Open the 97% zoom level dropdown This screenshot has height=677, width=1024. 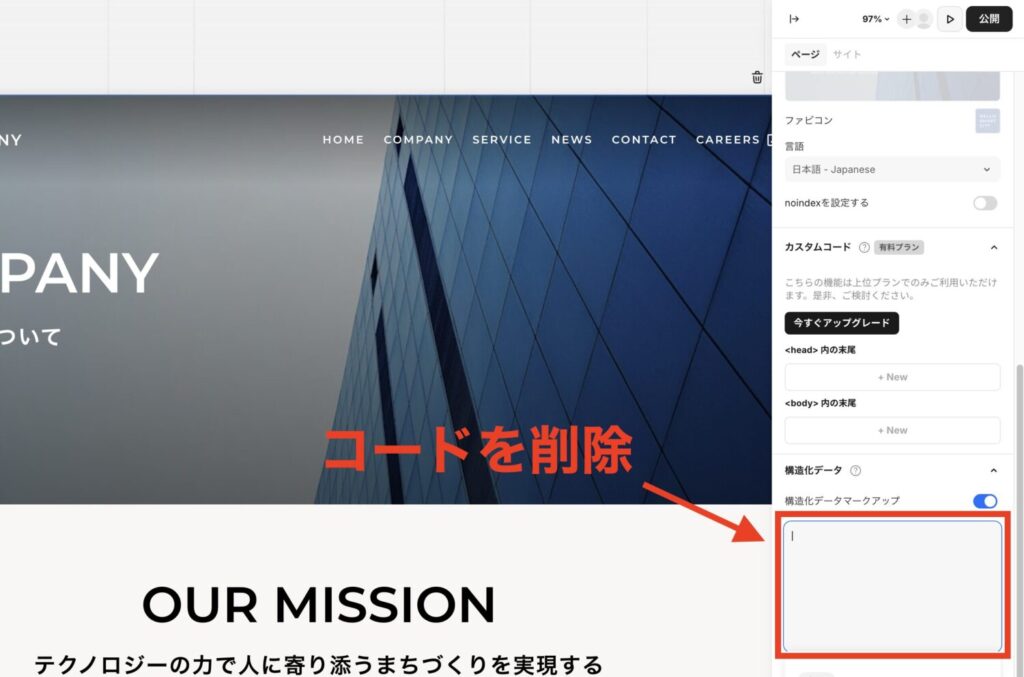coord(876,19)
